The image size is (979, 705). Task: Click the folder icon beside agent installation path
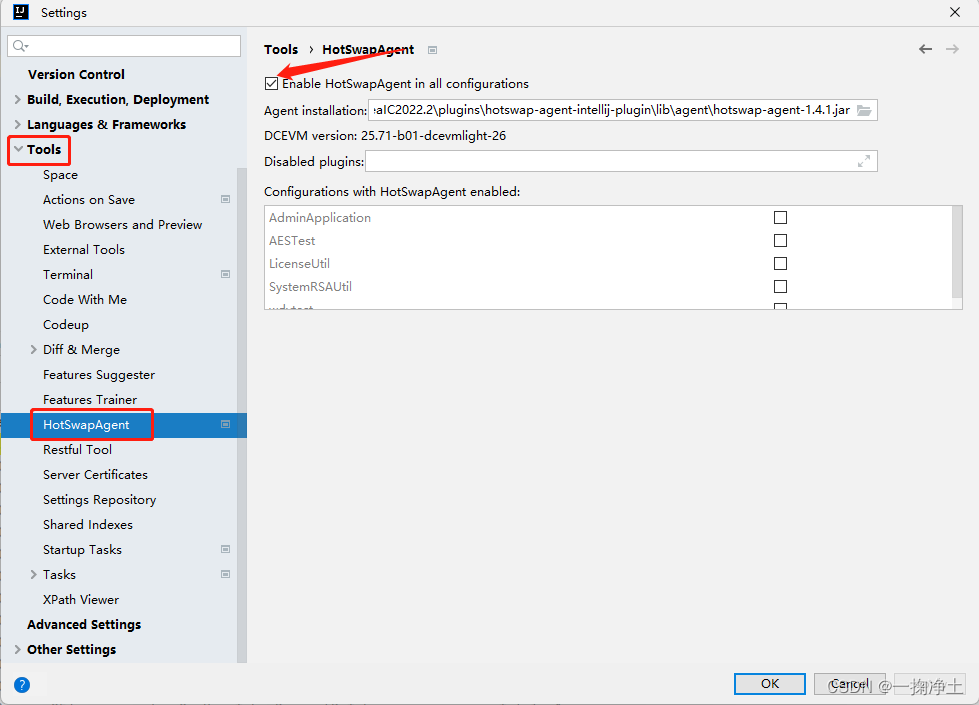tap(863, 110)
